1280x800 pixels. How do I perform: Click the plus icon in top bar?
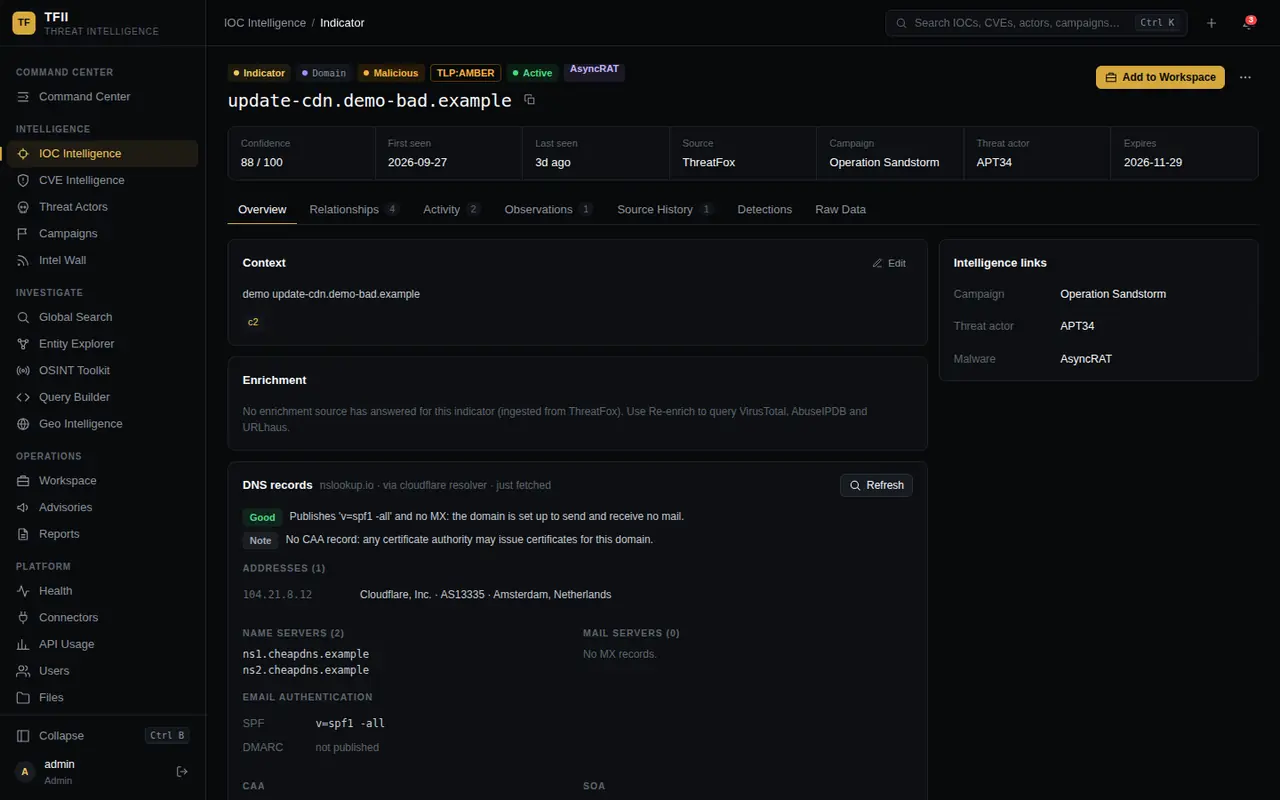[1211, 23]
